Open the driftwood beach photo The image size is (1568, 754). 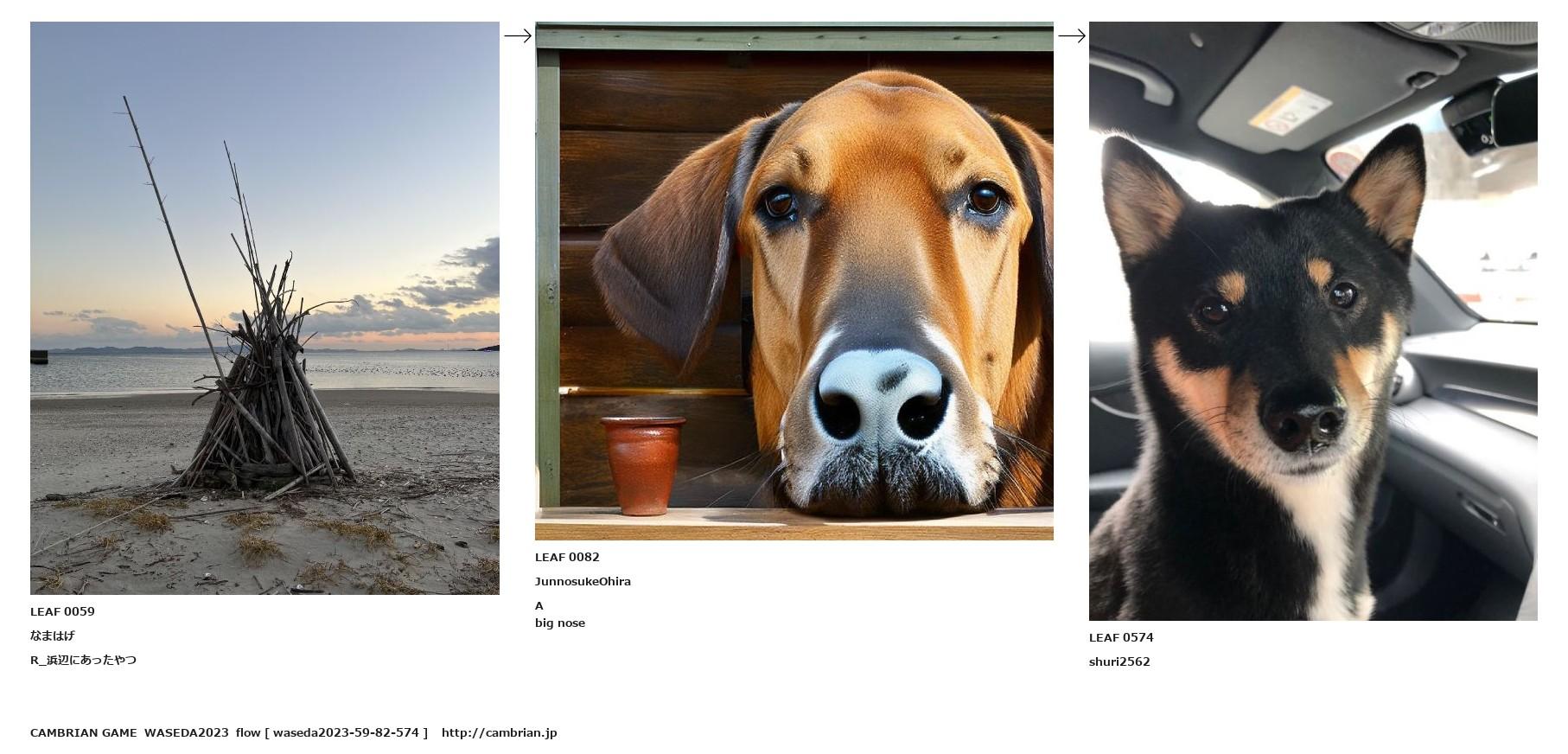point(265,308)
